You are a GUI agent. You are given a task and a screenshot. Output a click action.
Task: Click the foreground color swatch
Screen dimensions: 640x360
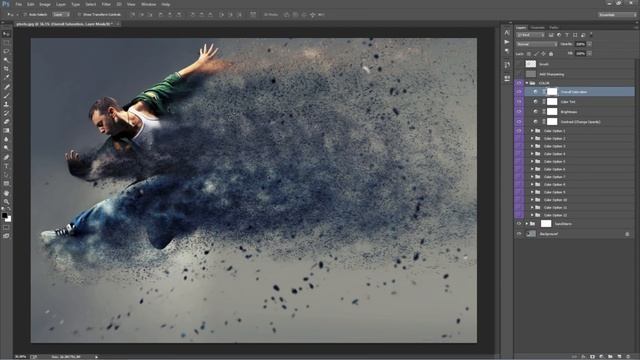point(4,215)
